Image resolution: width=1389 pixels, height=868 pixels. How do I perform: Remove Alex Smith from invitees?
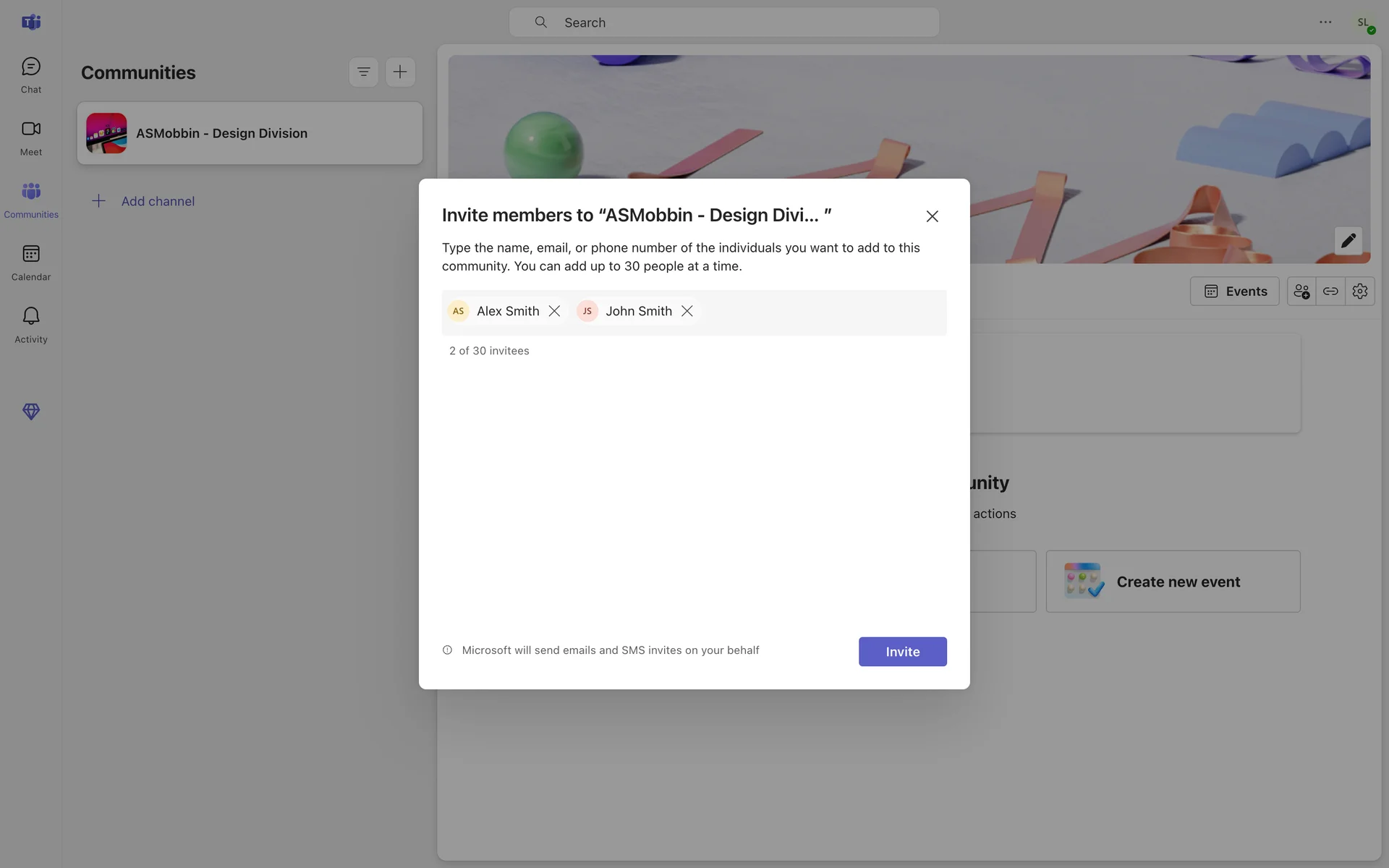[554, 311]
